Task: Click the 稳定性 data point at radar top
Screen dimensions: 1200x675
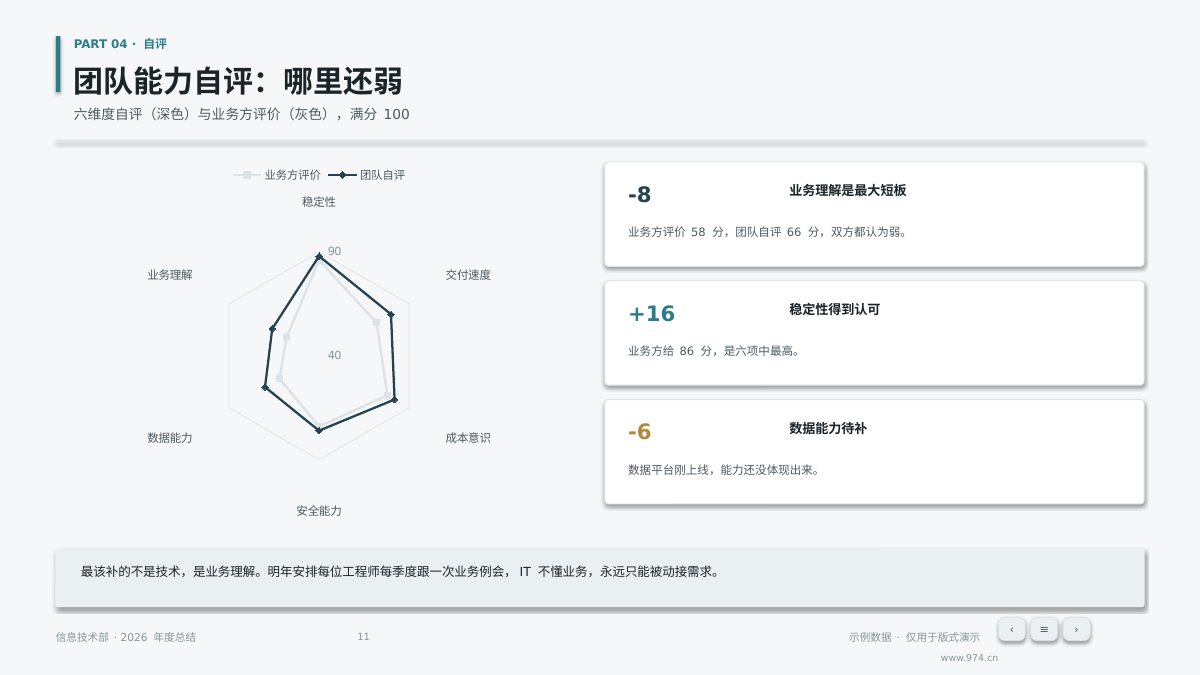Action: coord(319,257)
